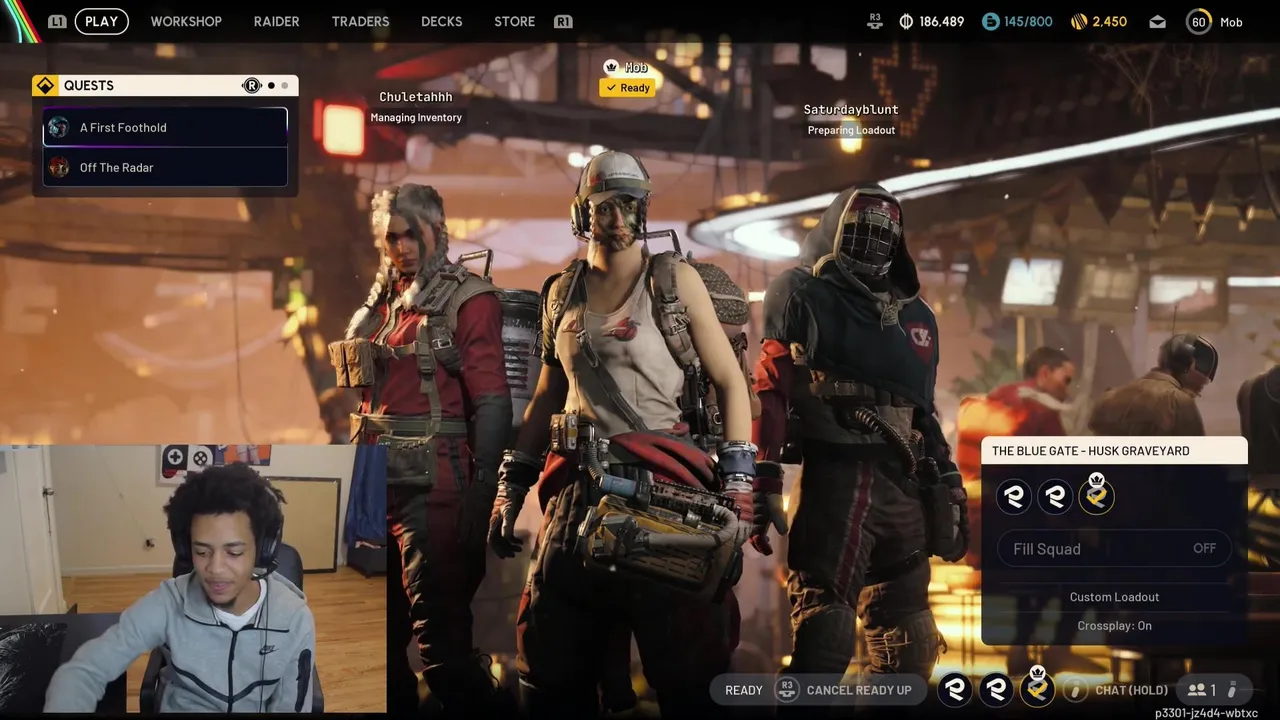Click the crowned leader emblem in Blue Gate panel
This screenshot has height=720, width=1280.
click(1096, 494)
